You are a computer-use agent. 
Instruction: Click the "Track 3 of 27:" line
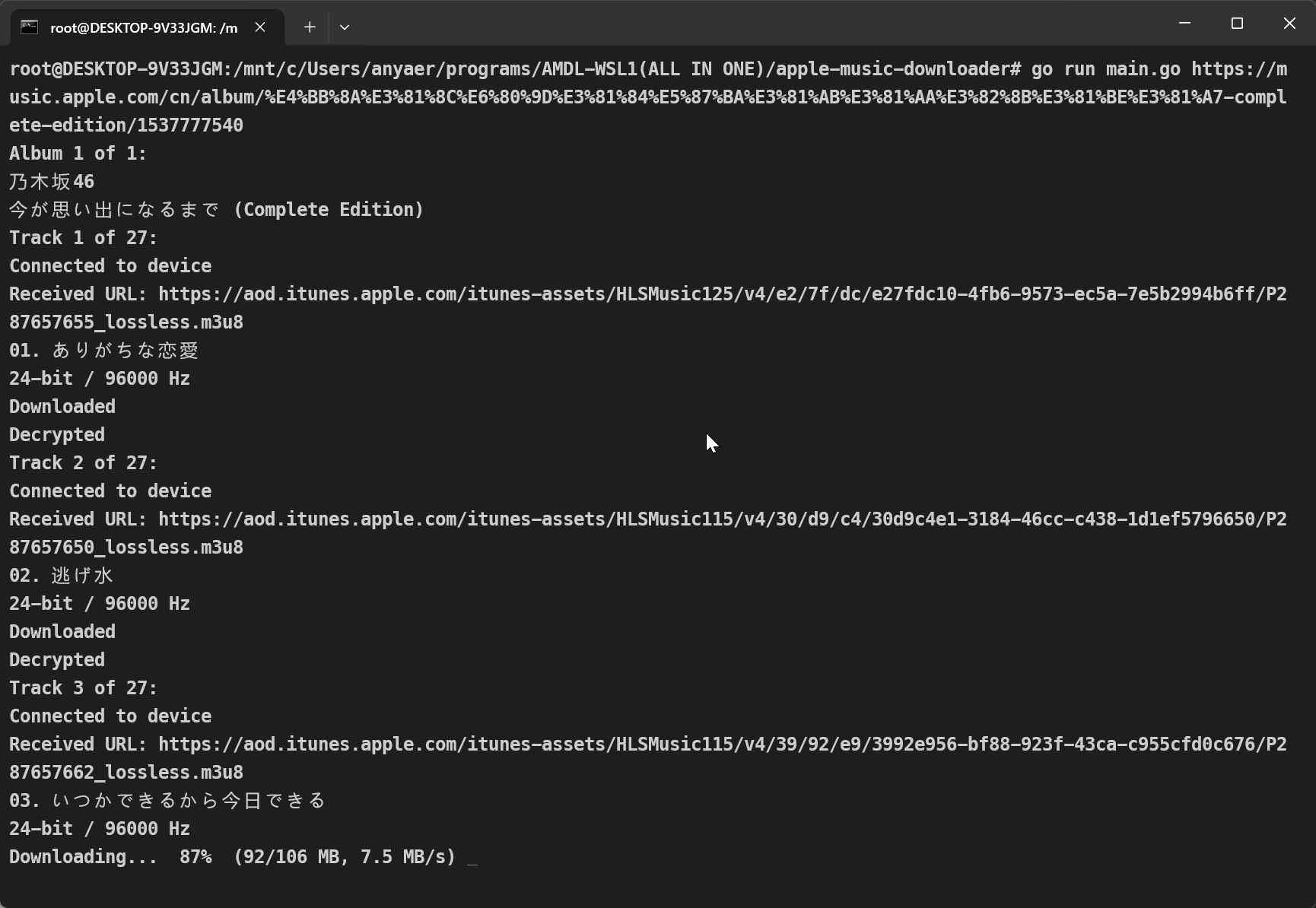[83, 688]
